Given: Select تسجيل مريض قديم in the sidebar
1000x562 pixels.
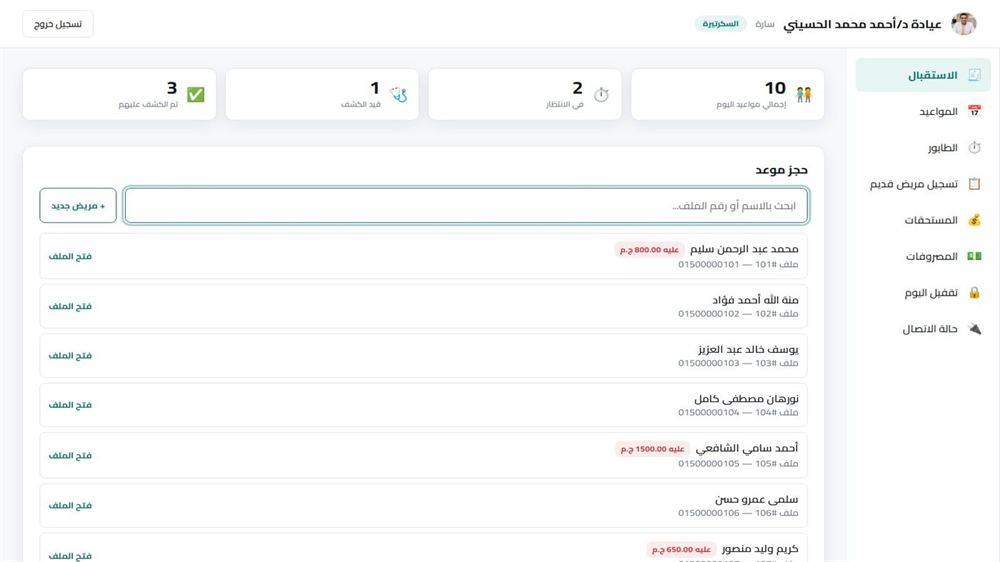Looking at the screenshot, I should coord(923,184).
